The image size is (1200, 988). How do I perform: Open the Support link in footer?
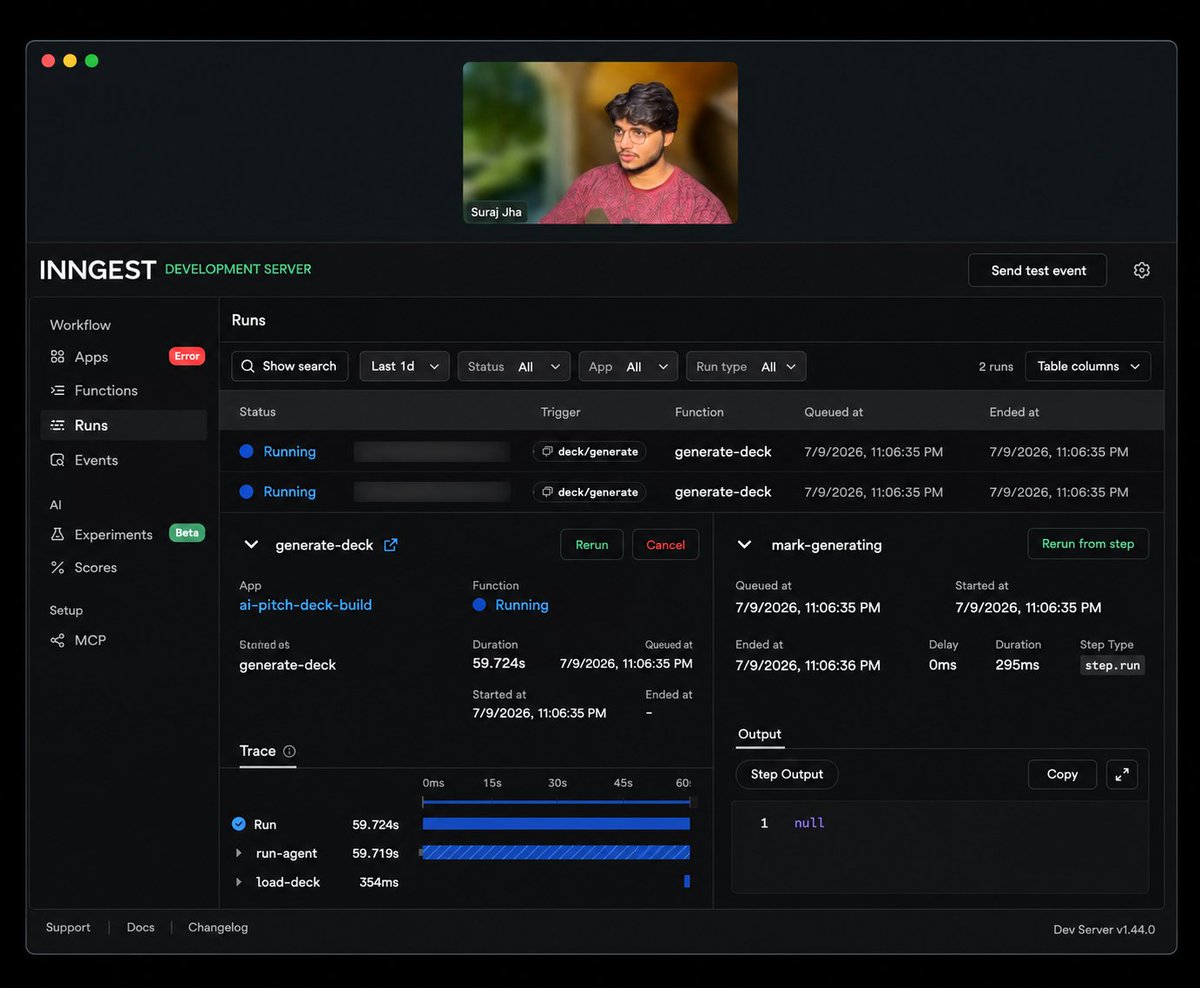[68, 928]
